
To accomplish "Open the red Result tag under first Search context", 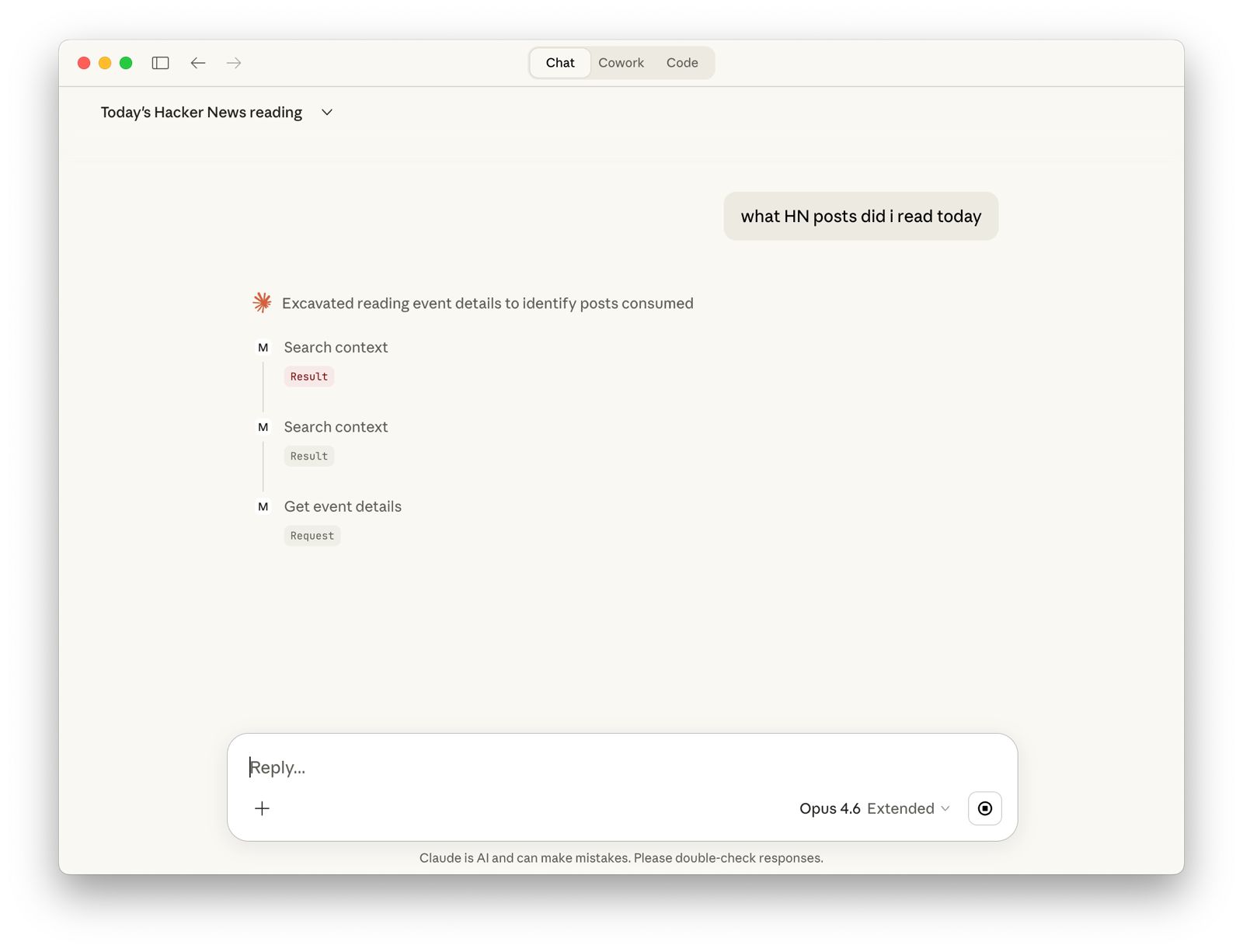I will coord(309,377).
